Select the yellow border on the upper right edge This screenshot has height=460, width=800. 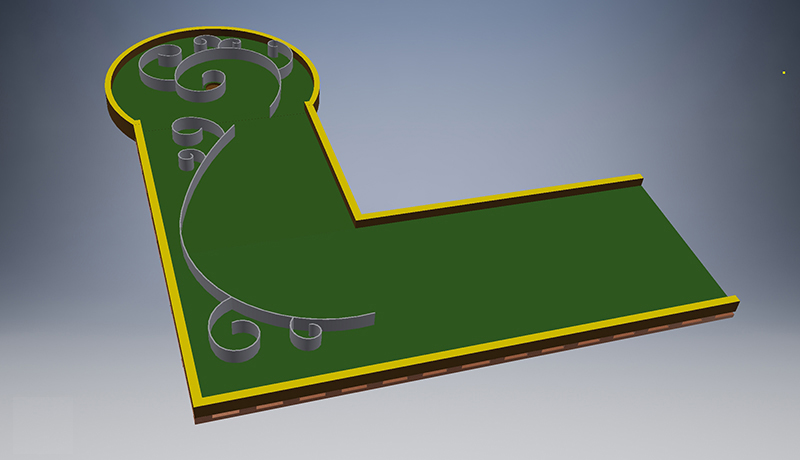pyautogui.click(x=500, y=198)
